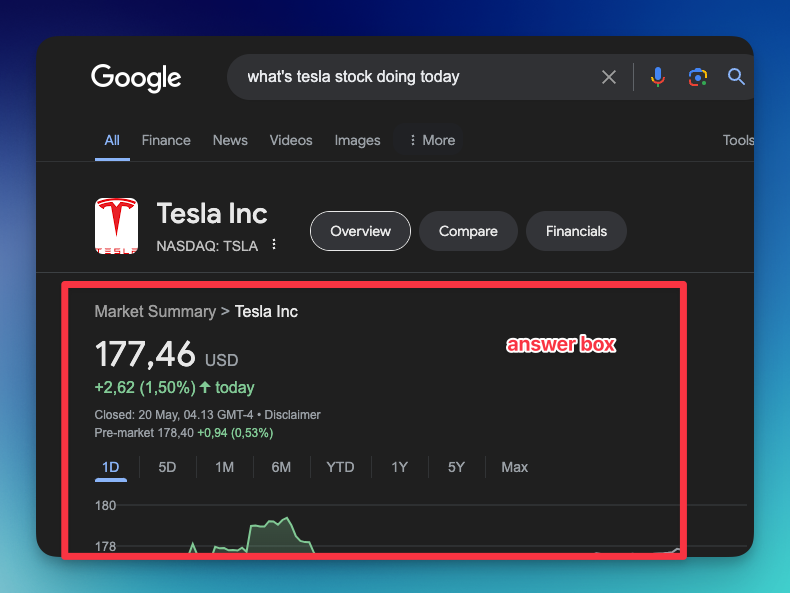Click the Market Summary breadcrumb link
This screenshot has height=593, width=790.
155,311
